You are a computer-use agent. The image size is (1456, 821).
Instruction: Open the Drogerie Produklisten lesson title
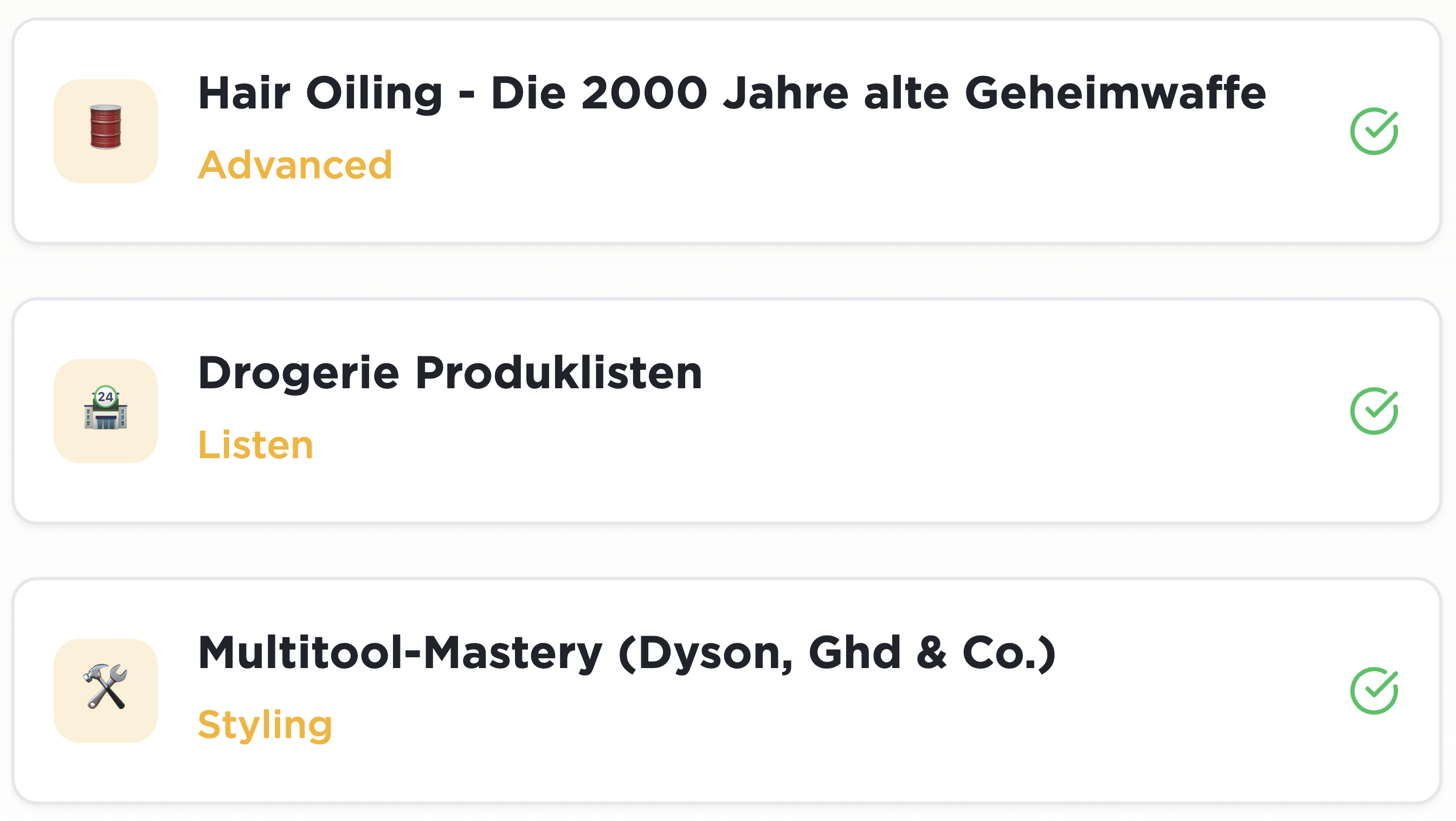(450, 373)
